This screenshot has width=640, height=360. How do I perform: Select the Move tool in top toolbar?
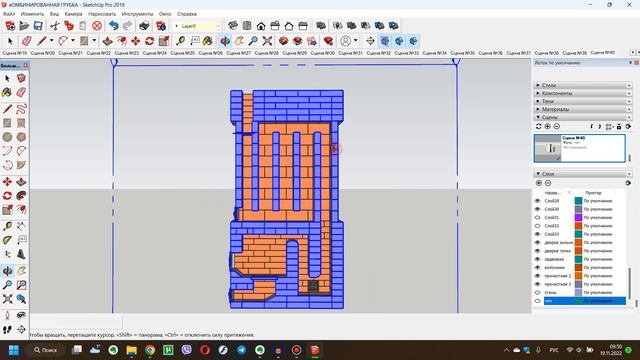(136, 41)
